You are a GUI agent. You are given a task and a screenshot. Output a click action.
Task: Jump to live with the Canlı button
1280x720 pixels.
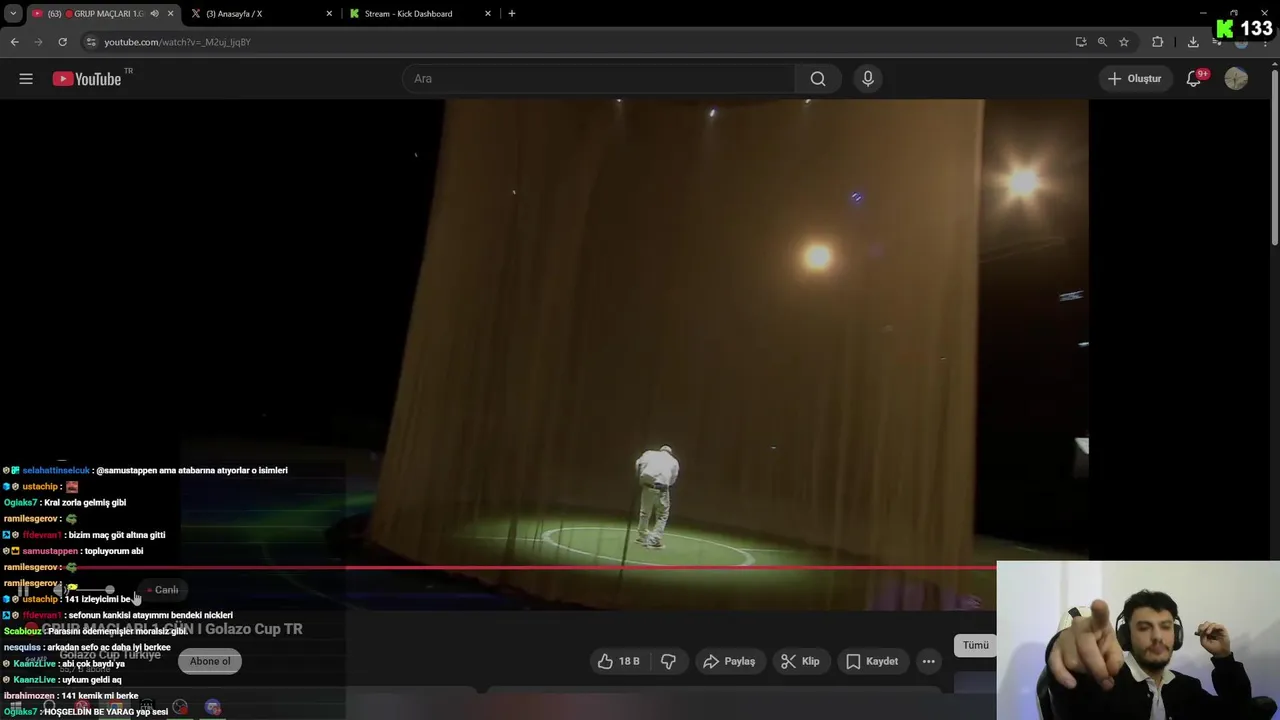162,590
